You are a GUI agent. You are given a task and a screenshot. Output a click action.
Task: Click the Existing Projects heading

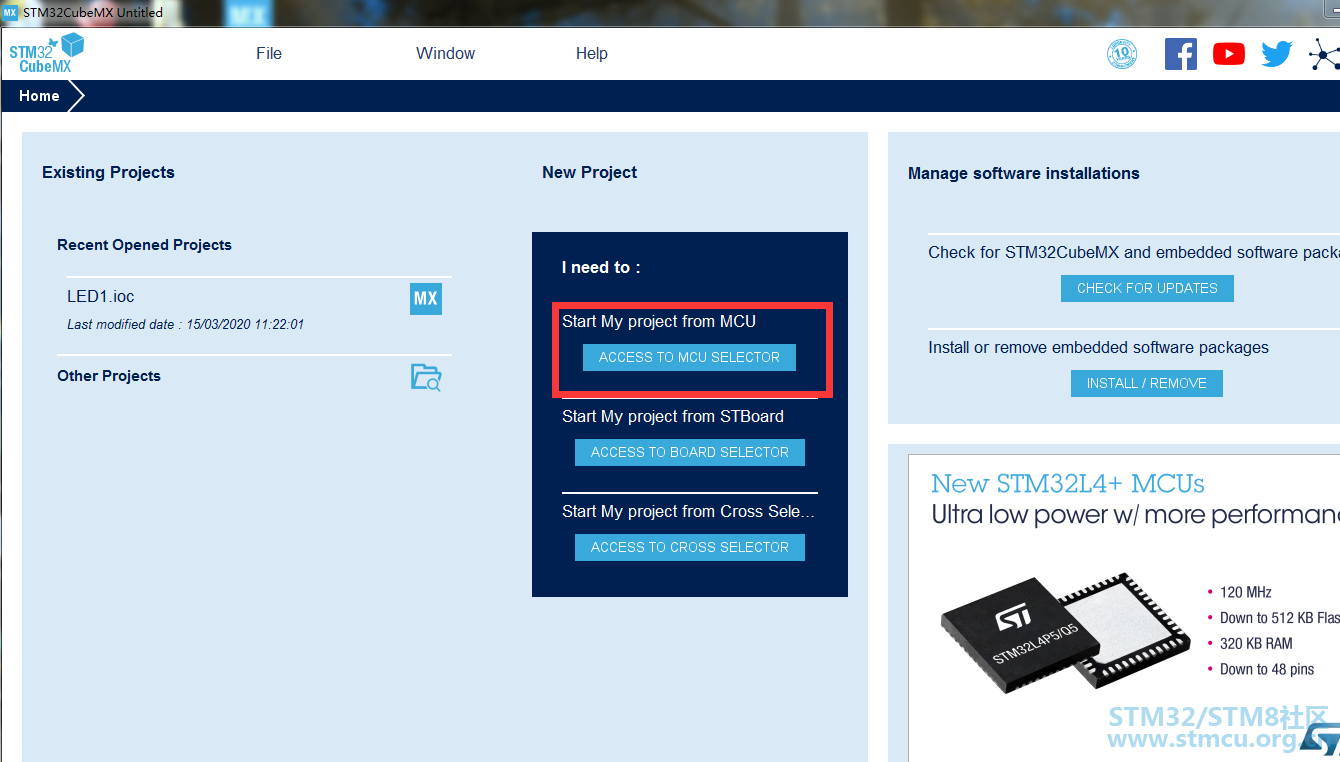[x=108, y=172]
